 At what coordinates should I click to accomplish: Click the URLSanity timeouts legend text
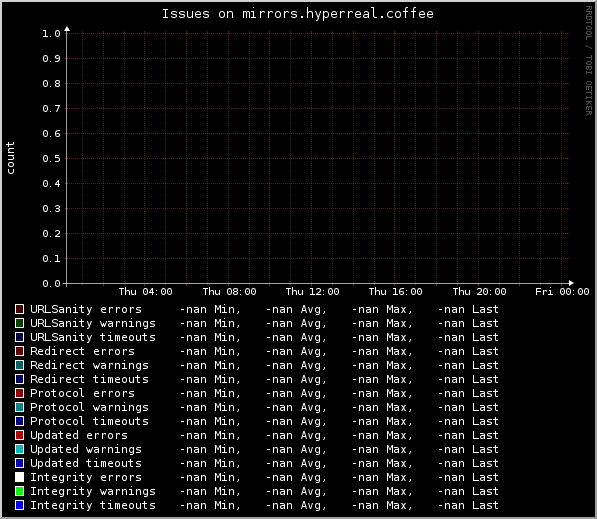93,337
